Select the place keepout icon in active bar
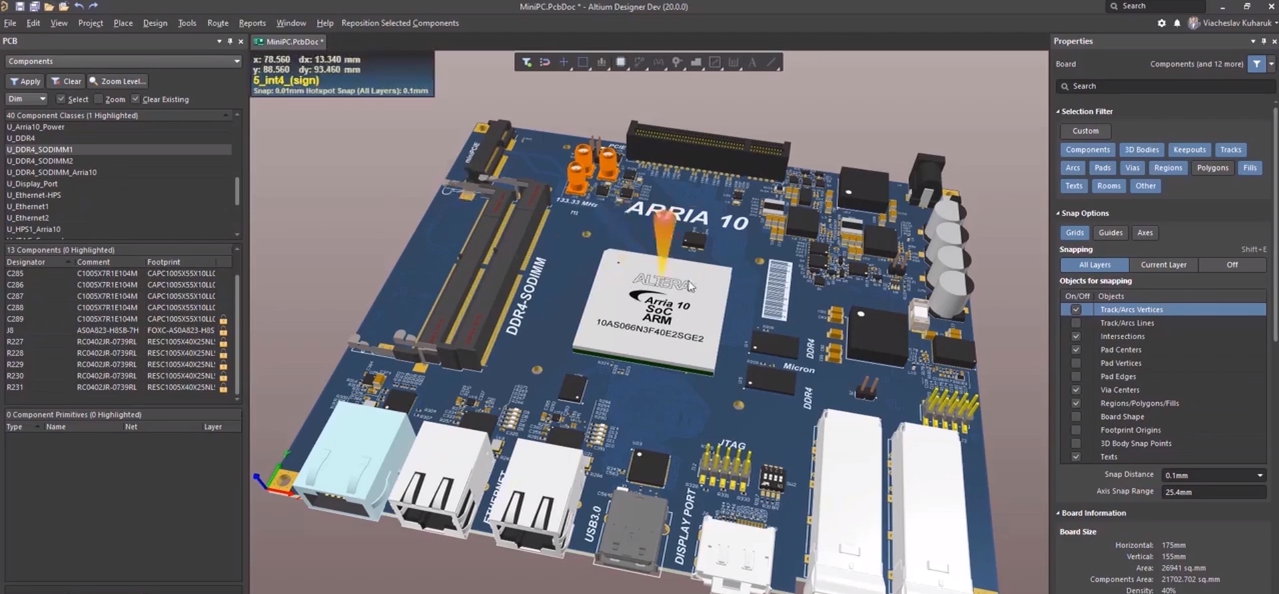This screenshot has height=594, width=1279. [715, 62]
